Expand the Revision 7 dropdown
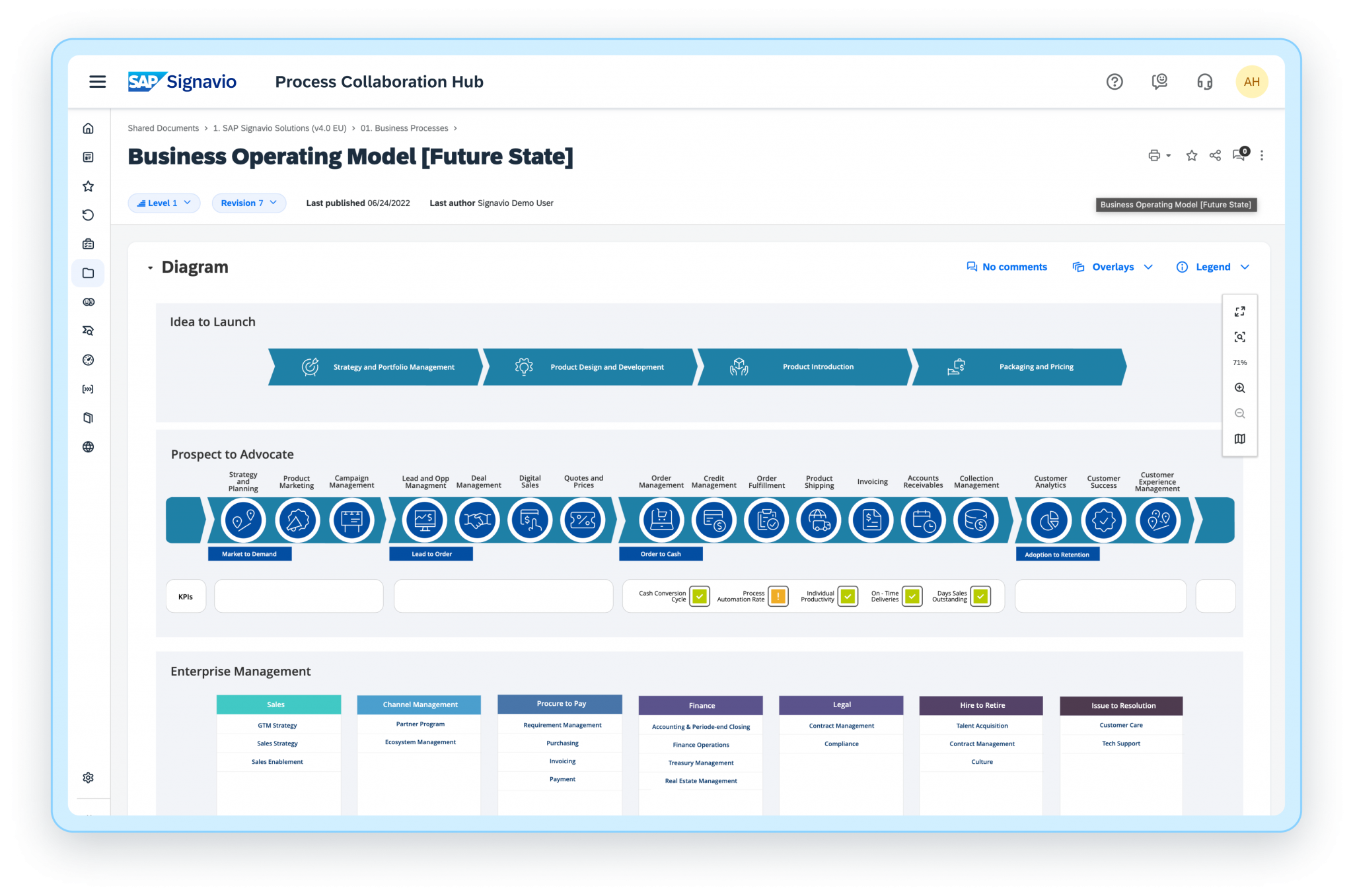Image resolution: width=1353 pixels, height=896 pixels. click(248, 203)
